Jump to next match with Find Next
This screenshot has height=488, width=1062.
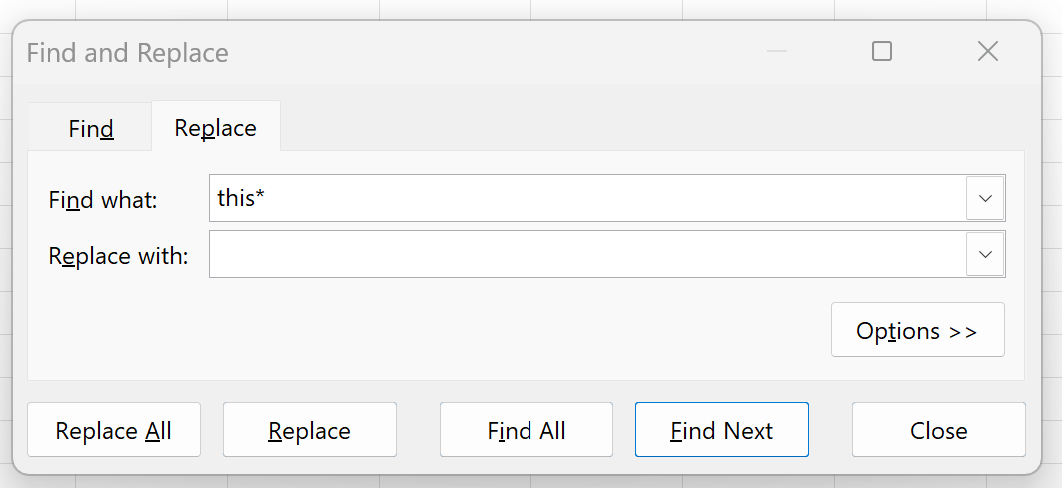pos(721,430)
